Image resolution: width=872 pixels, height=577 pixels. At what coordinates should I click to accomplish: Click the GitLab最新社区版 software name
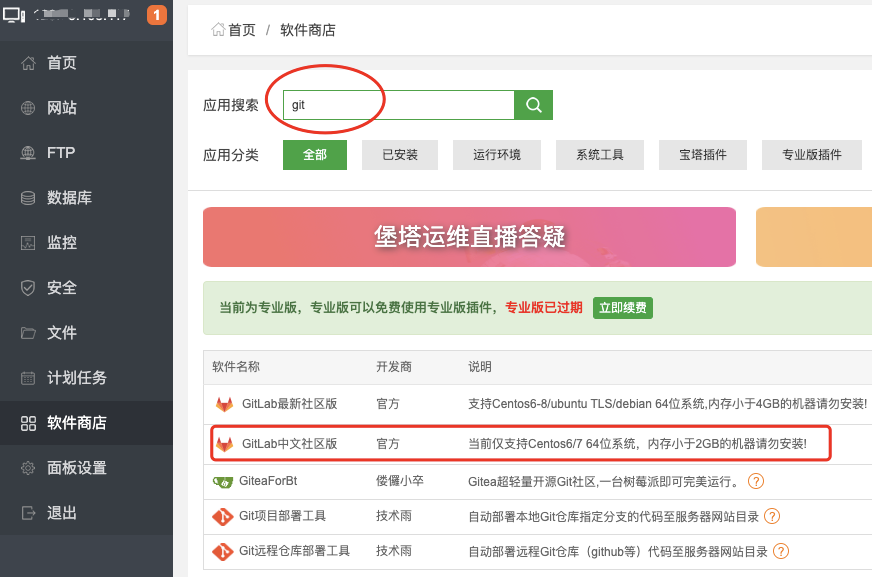(290, 404)
